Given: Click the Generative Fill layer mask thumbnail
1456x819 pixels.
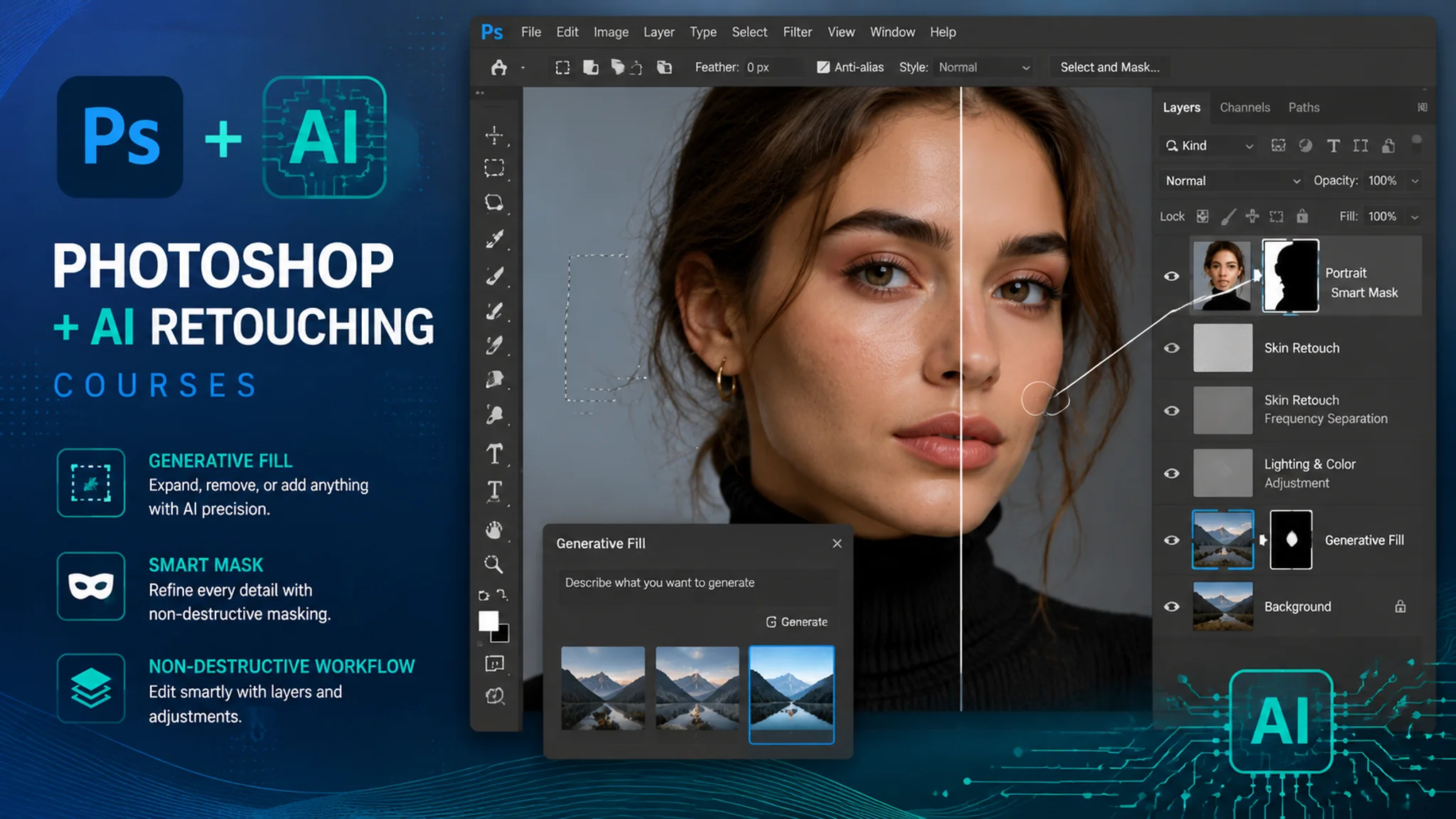Looking at the screenshot, I should 1291,540.
